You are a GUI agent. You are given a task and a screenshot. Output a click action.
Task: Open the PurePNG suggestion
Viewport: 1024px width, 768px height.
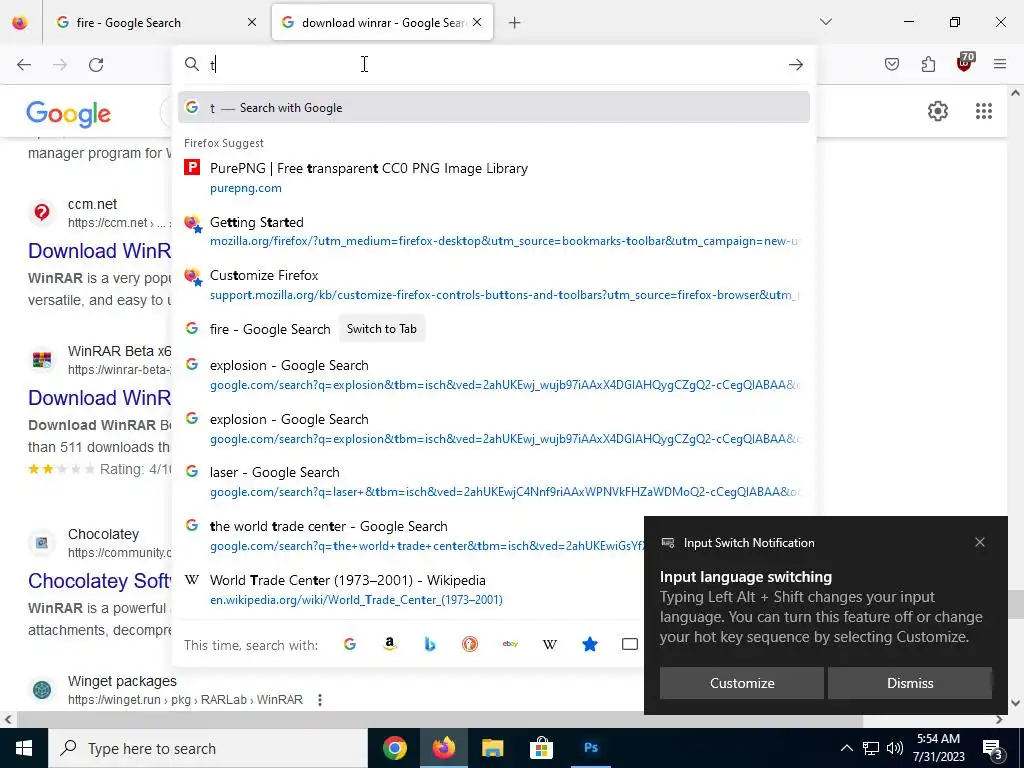494,178
